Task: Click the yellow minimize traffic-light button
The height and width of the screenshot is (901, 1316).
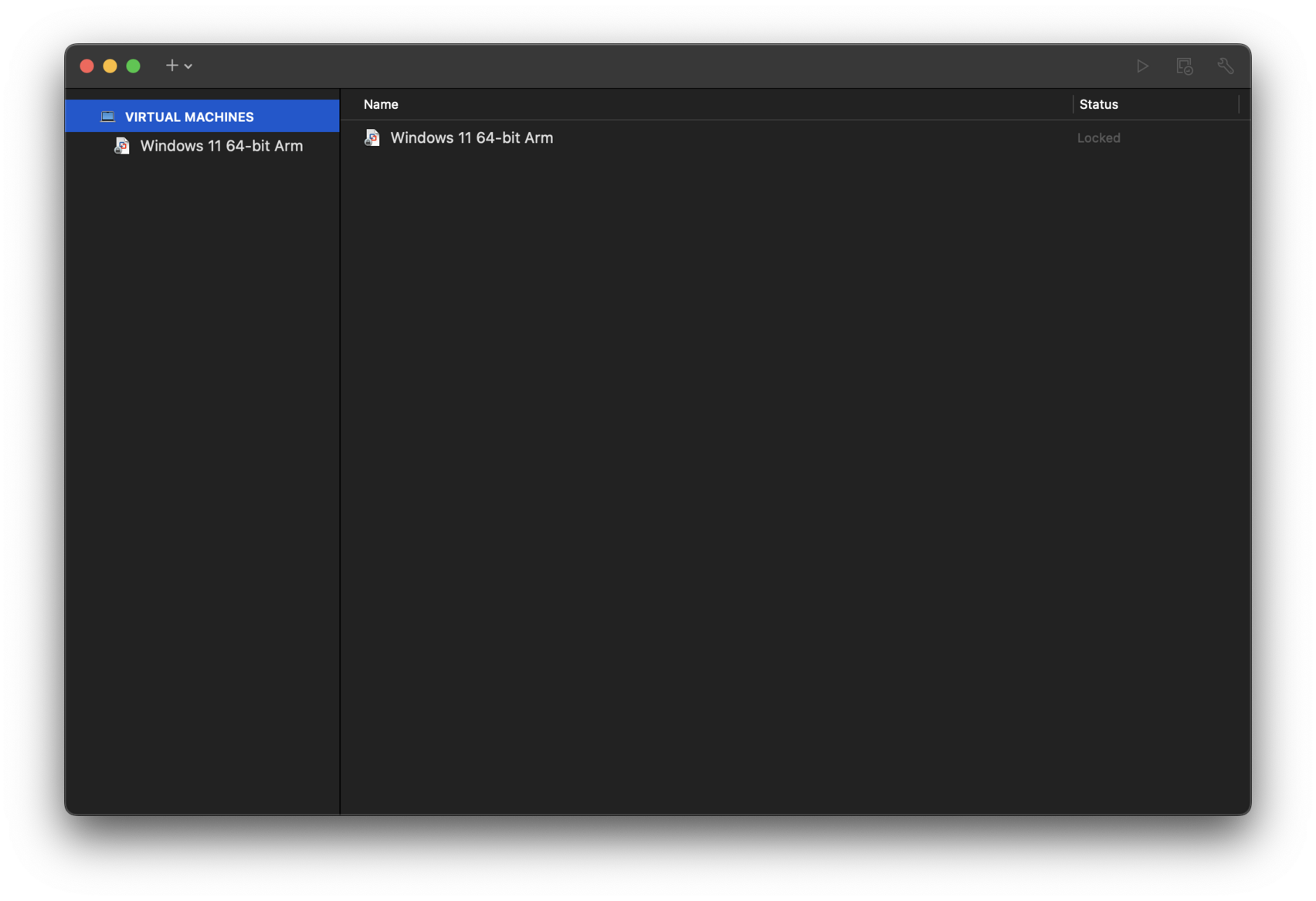Action: pos(110,66)
